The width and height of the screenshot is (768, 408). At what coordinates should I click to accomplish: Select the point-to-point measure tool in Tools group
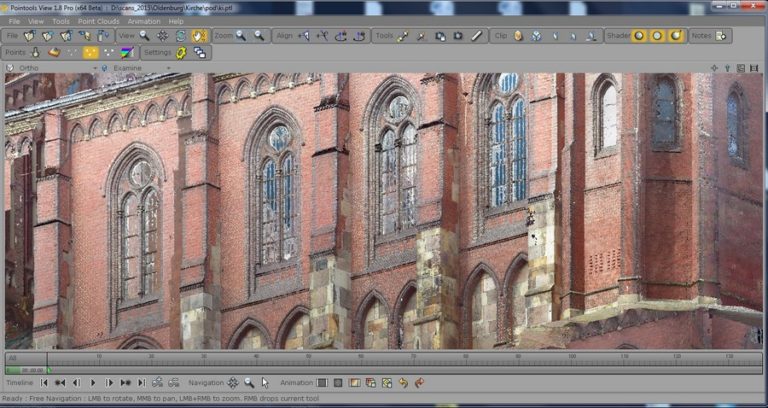click(403, 36)
